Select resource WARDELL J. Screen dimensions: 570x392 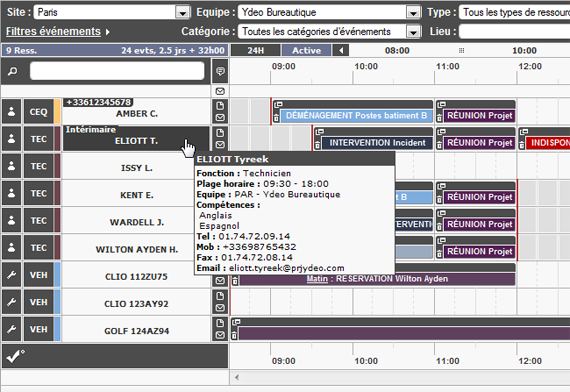coord(137,222)
